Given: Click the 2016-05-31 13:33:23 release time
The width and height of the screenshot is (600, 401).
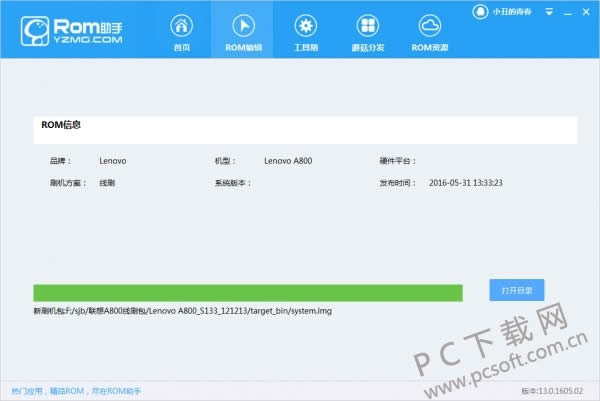Looking at the screenshot, I should tap(466, 183).
